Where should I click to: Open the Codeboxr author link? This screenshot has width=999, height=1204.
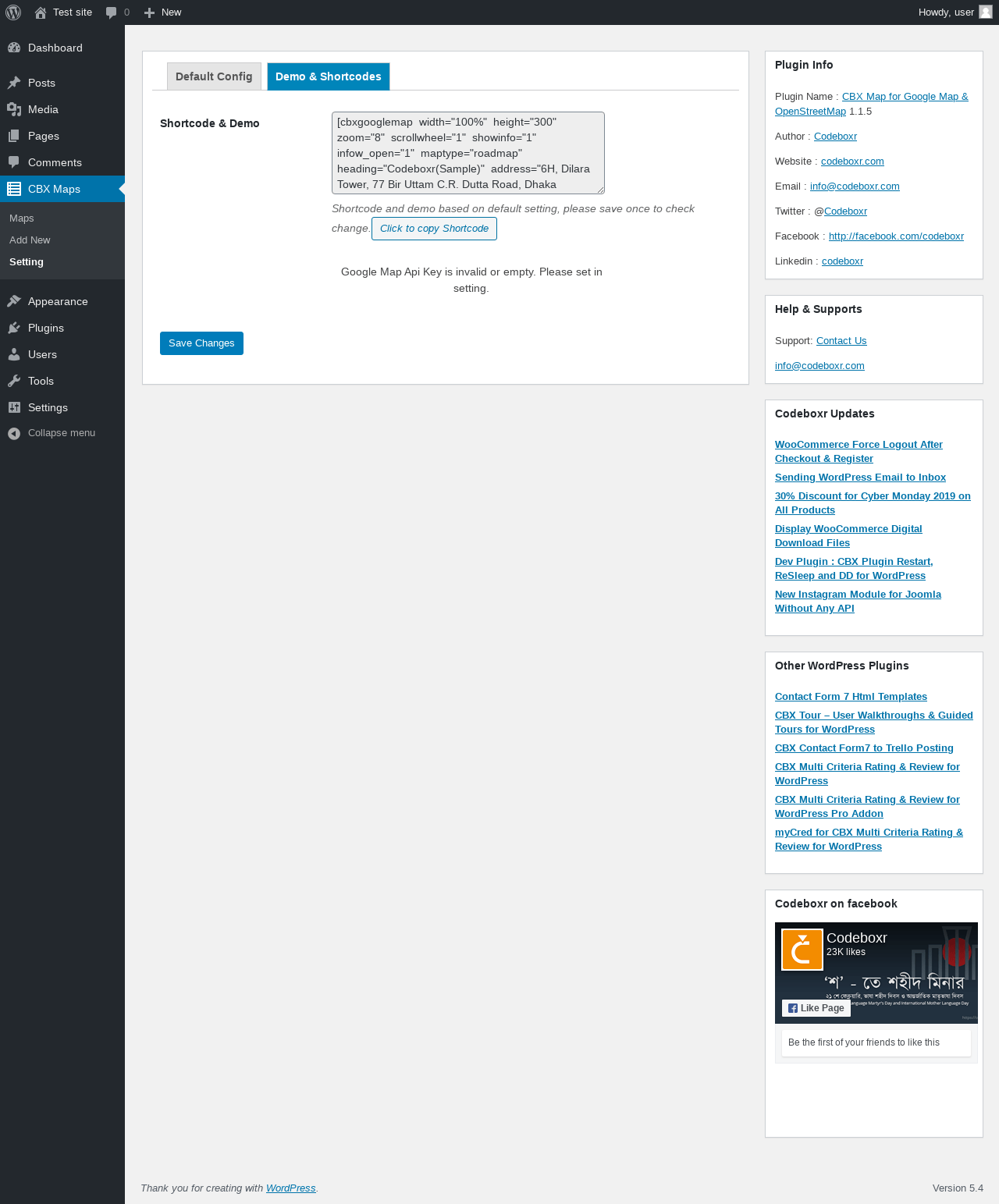[835, 137]
